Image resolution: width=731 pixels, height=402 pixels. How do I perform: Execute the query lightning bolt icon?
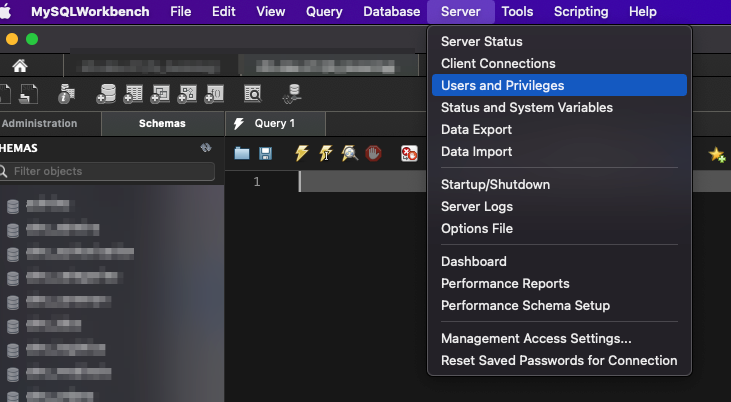point(302,153)
